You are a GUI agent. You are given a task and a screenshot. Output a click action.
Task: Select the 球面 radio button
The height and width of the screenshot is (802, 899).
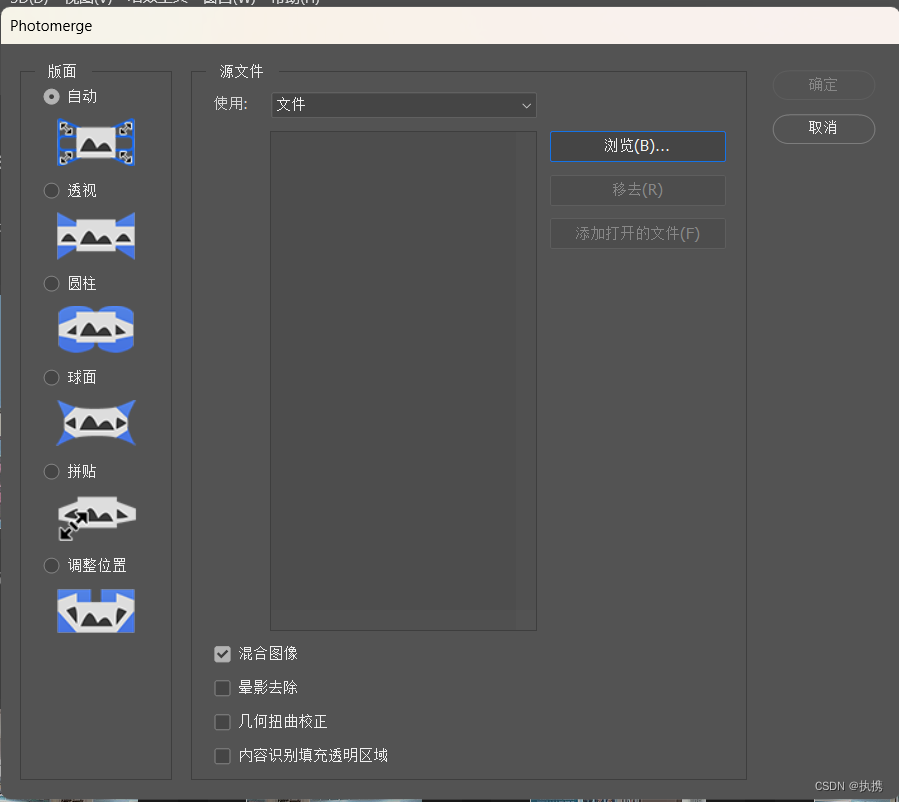pos(52,377)
